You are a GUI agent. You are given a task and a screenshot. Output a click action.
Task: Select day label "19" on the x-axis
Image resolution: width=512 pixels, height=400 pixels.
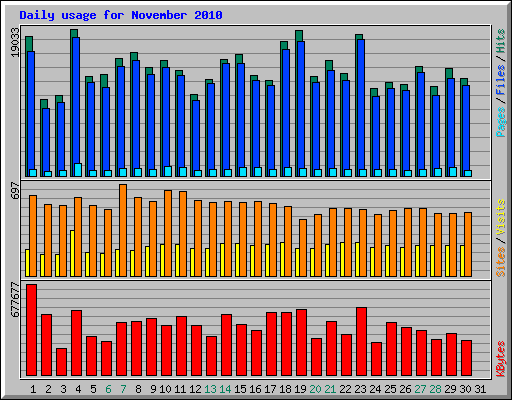click(x=300, y=389)
